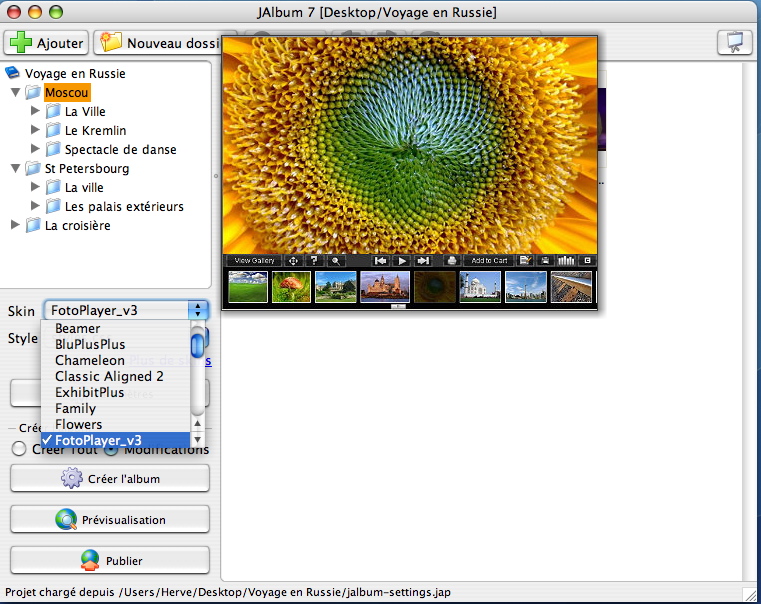
Task: Choose Beamer from the skin list
Action: (116, 328)
